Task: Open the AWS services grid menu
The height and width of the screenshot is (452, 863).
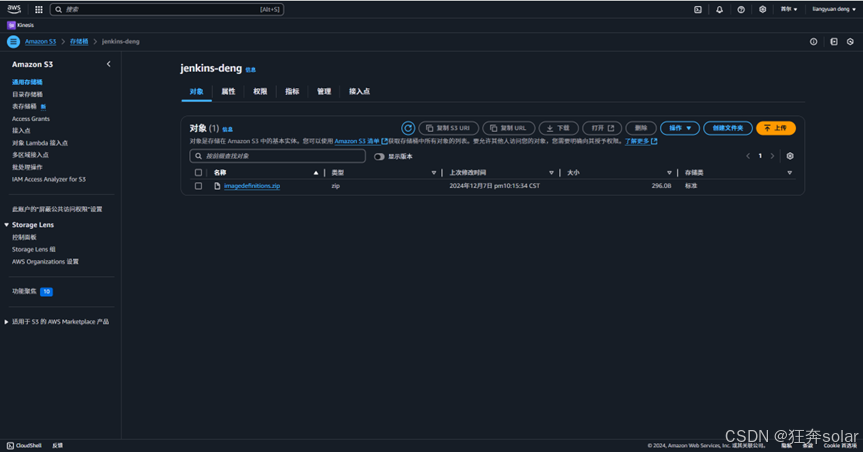Action: click(39, 9)
